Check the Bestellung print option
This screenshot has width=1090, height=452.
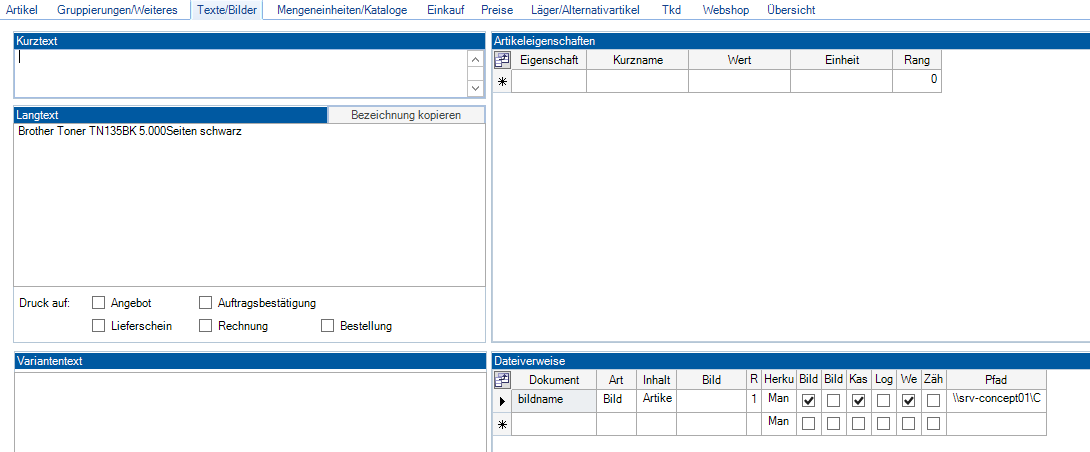[328, 325]
